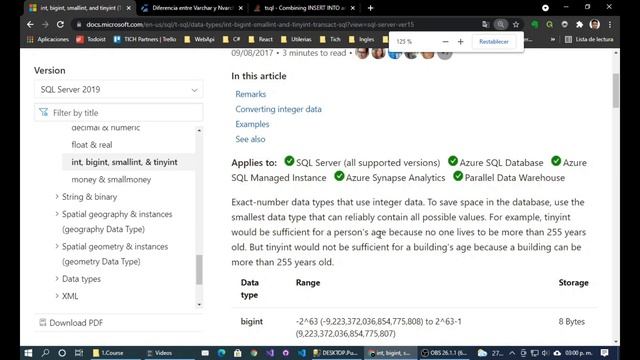Close the 'tsql - Combining INSERT INTO' tab
Viewport: 640px width, 360px height.
point(353,8)
